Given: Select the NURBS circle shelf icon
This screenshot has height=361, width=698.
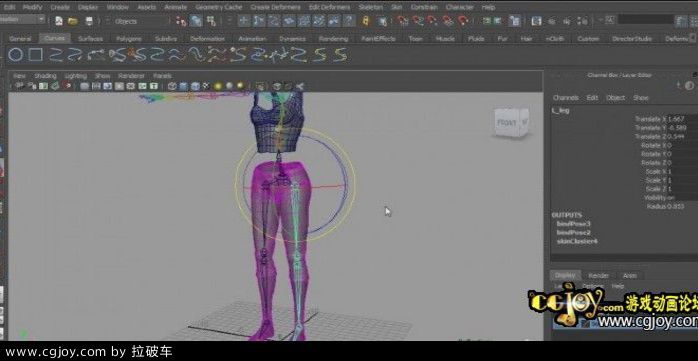Looking at the screenshot, I should (x=15, y=55).
